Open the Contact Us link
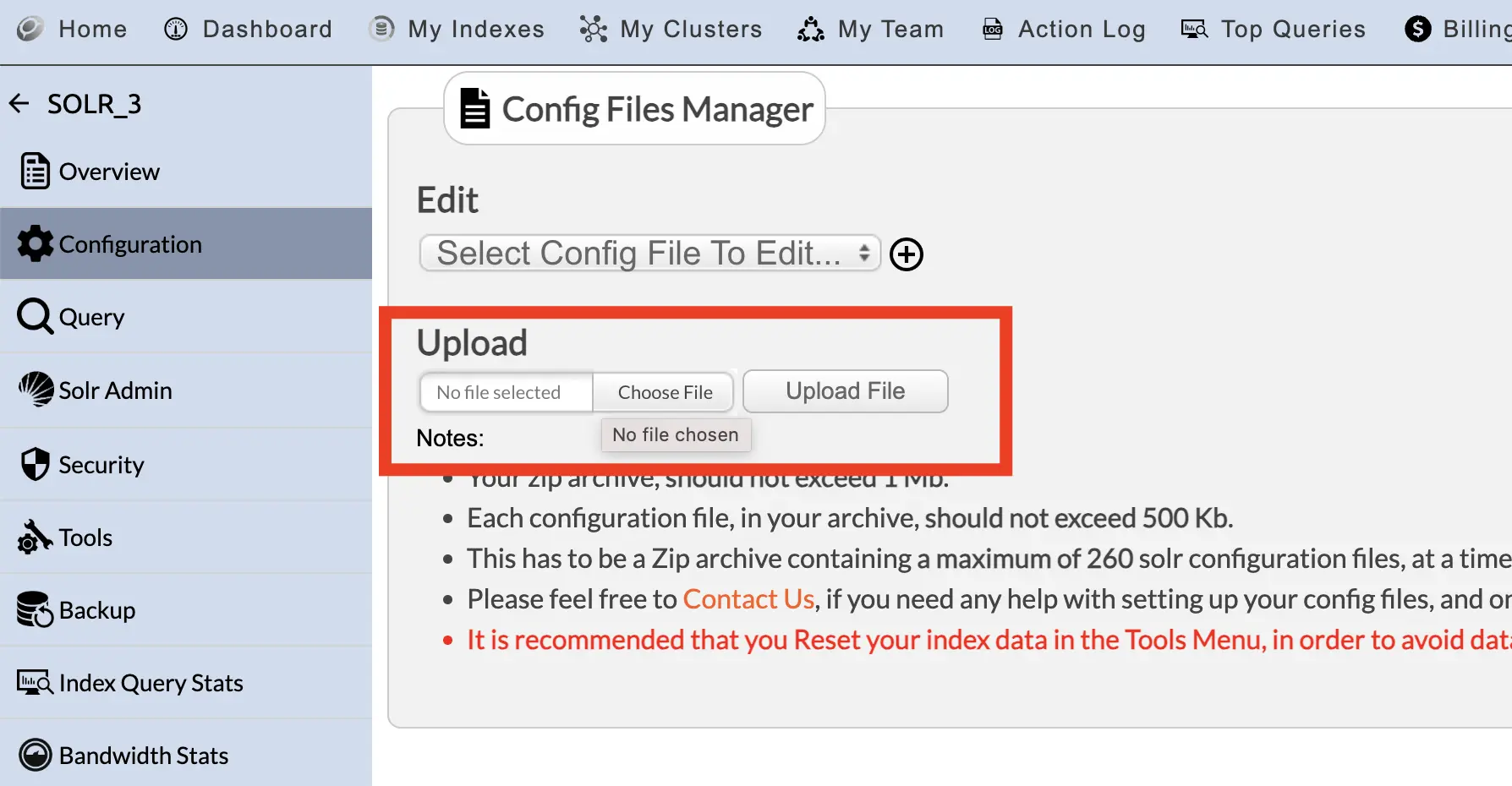 click(x=748, y=598)
